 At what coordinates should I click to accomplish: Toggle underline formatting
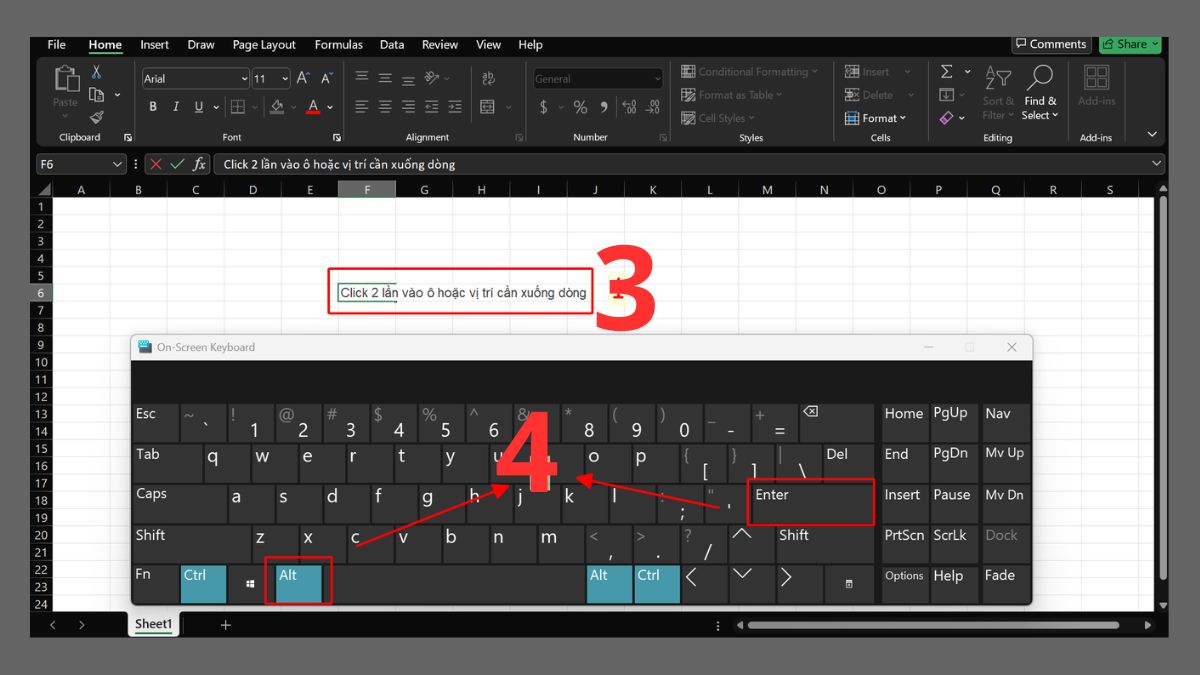pos(199,106)
